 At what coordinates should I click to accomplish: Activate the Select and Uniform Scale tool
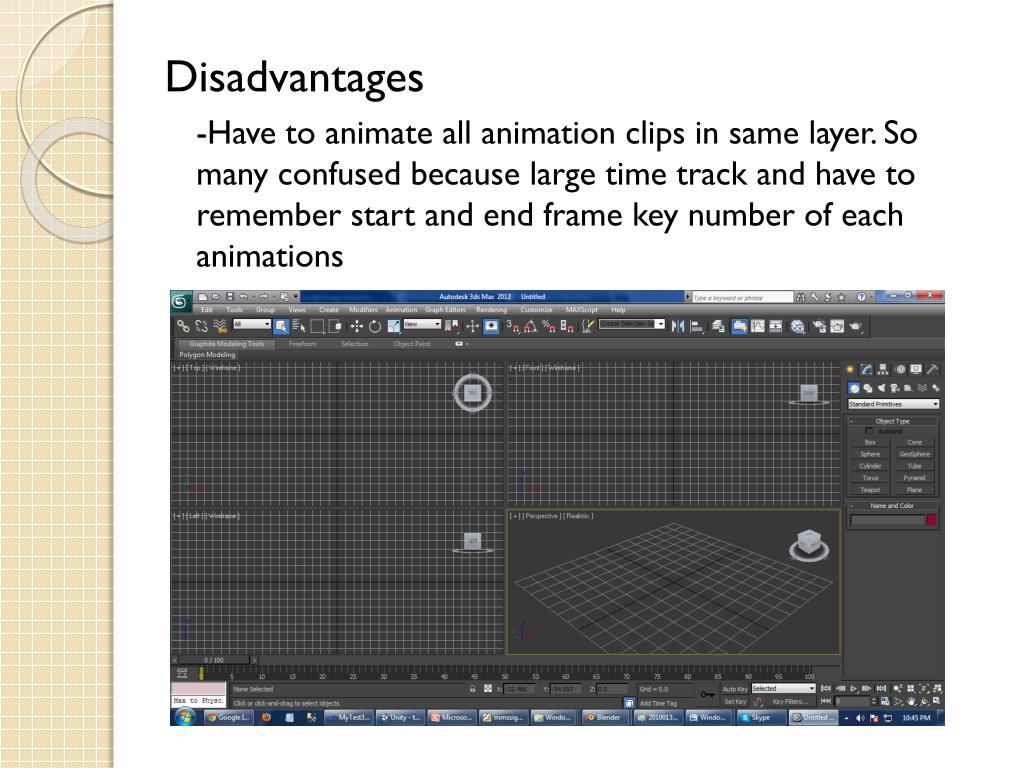coord(394,325)
